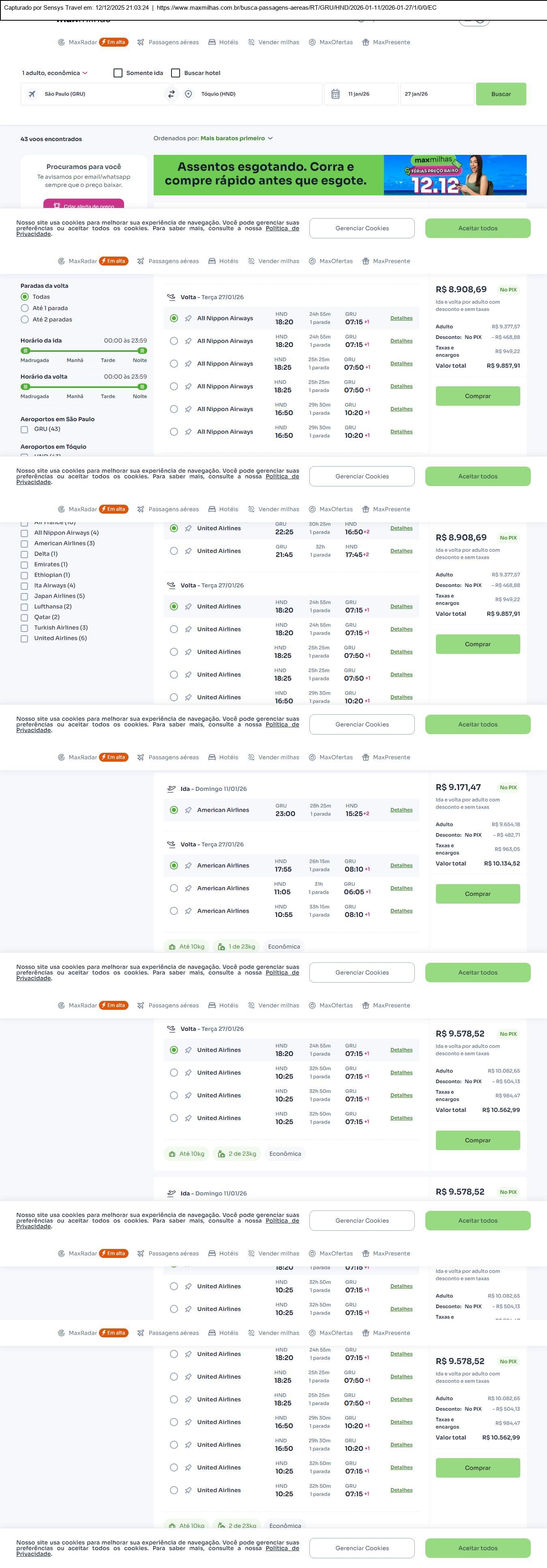This screenshot has height=1568, width=547.
Task: Click the luggage icon on the 1 de 23kg tag
Action: pos(222,947)
